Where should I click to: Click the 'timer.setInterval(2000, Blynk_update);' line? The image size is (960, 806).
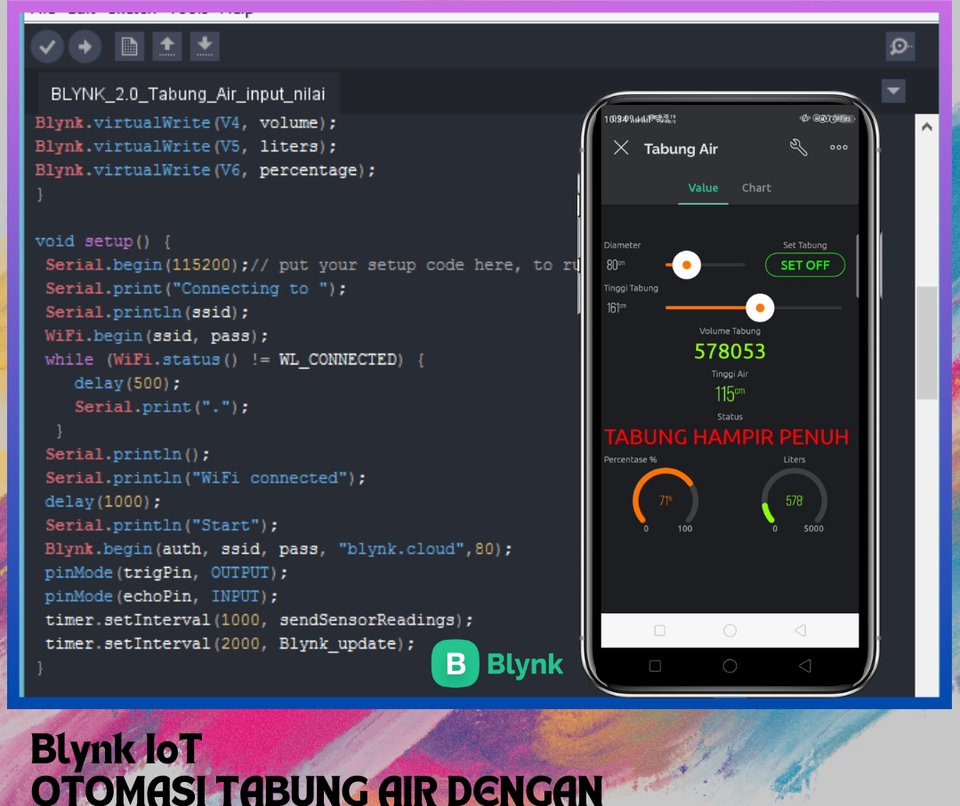[x=230, y=644]
